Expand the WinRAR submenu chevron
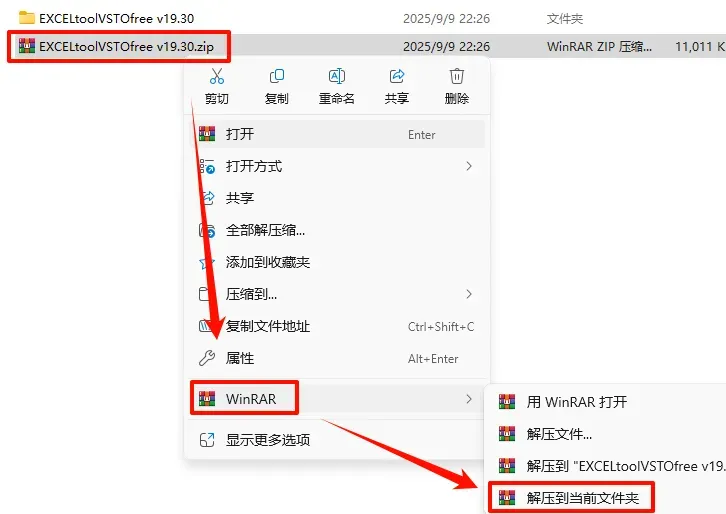This screenshot has width=726, height=514. pos(469,399)
